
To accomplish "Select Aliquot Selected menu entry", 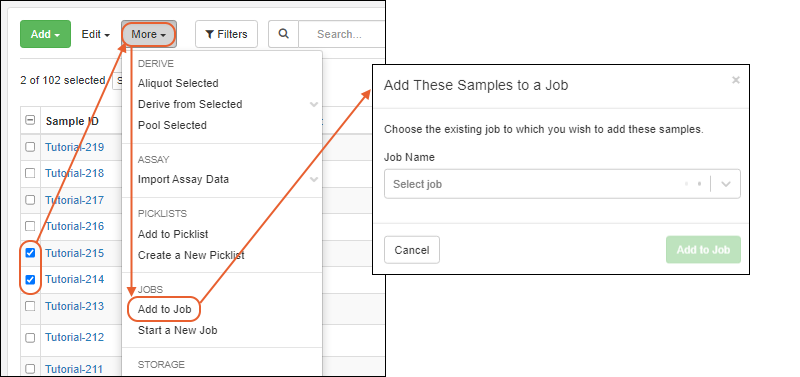I will [178, 83].
